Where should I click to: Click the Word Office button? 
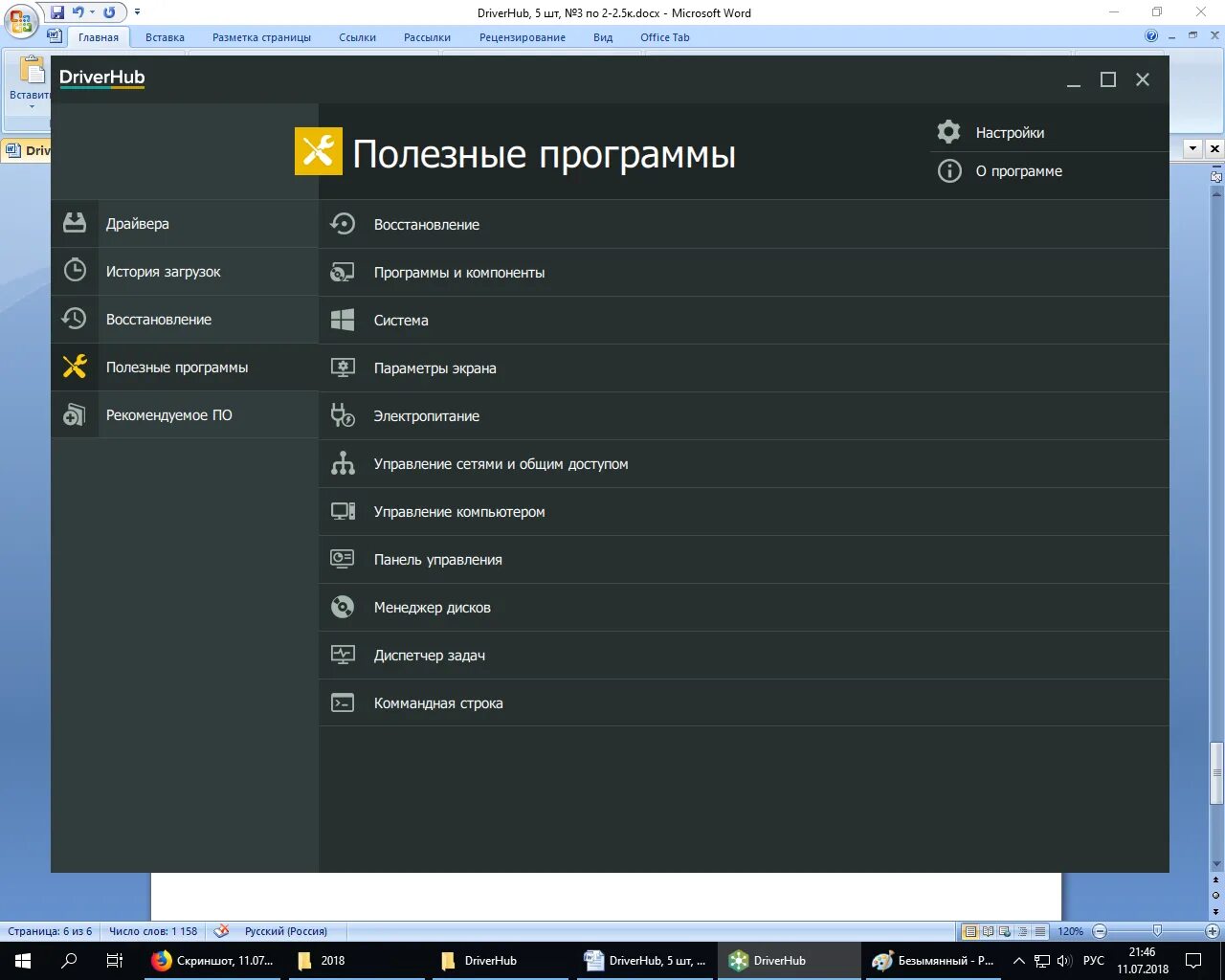pyautogui.click(x=21, y=21)
